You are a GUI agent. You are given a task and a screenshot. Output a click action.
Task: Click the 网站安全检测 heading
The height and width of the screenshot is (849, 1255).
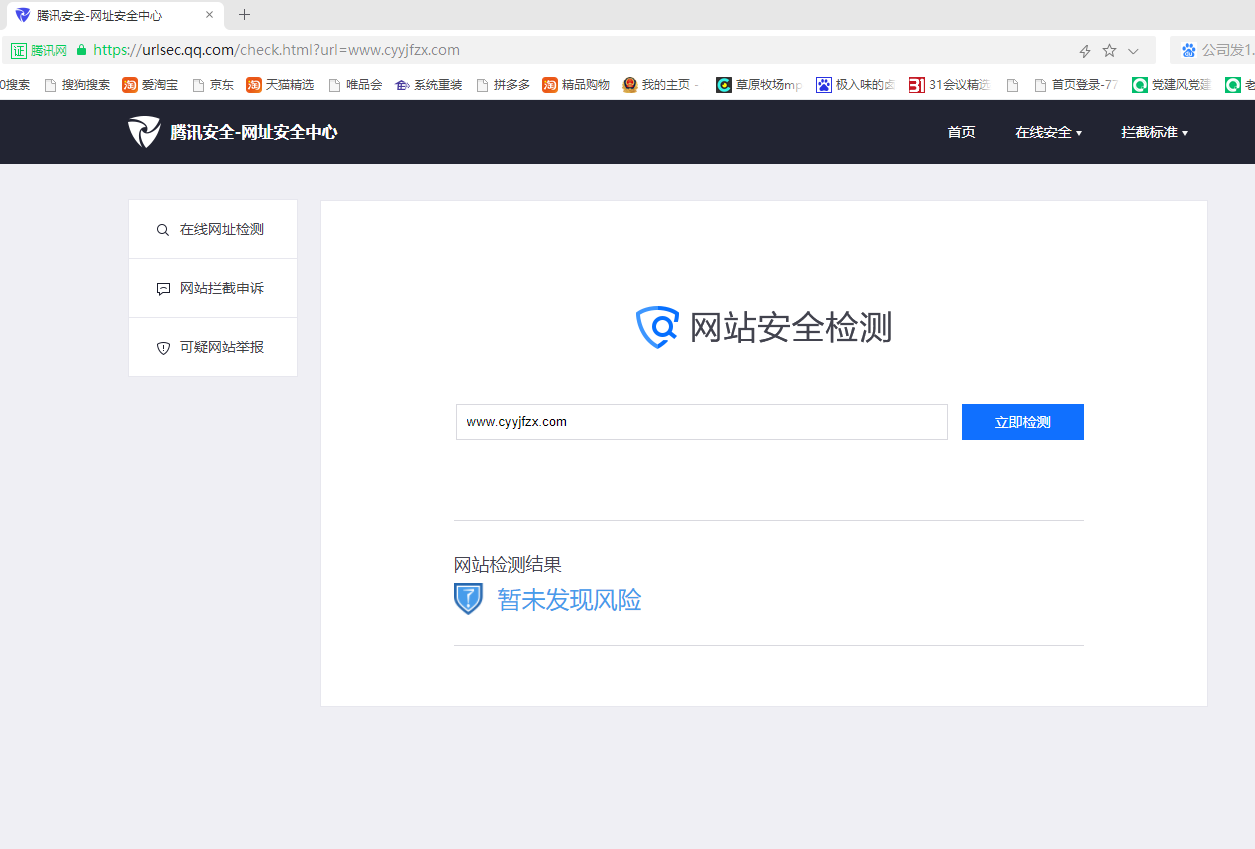tap(791, 327)
